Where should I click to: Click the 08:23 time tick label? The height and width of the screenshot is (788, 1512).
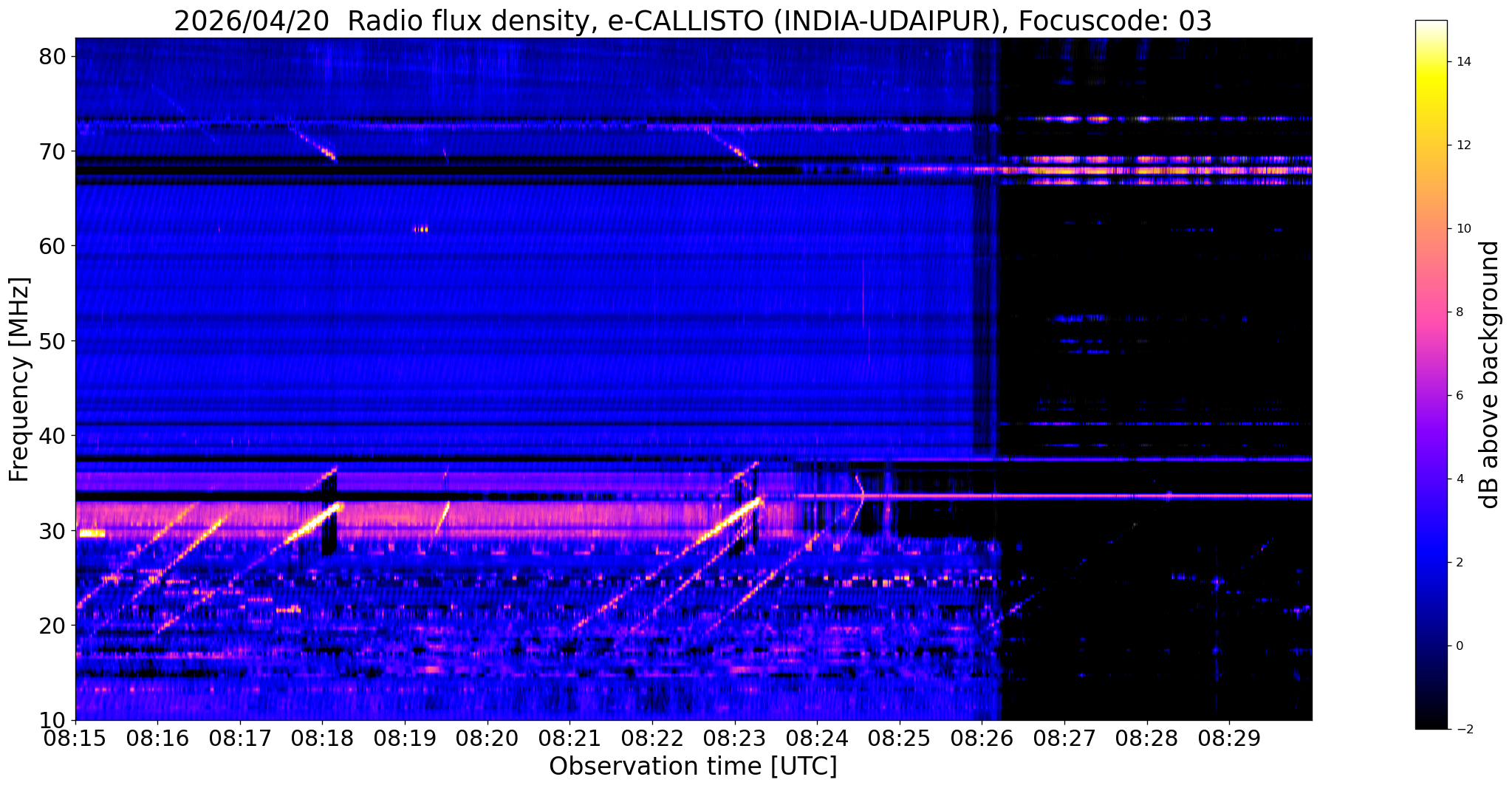[734, 739]
